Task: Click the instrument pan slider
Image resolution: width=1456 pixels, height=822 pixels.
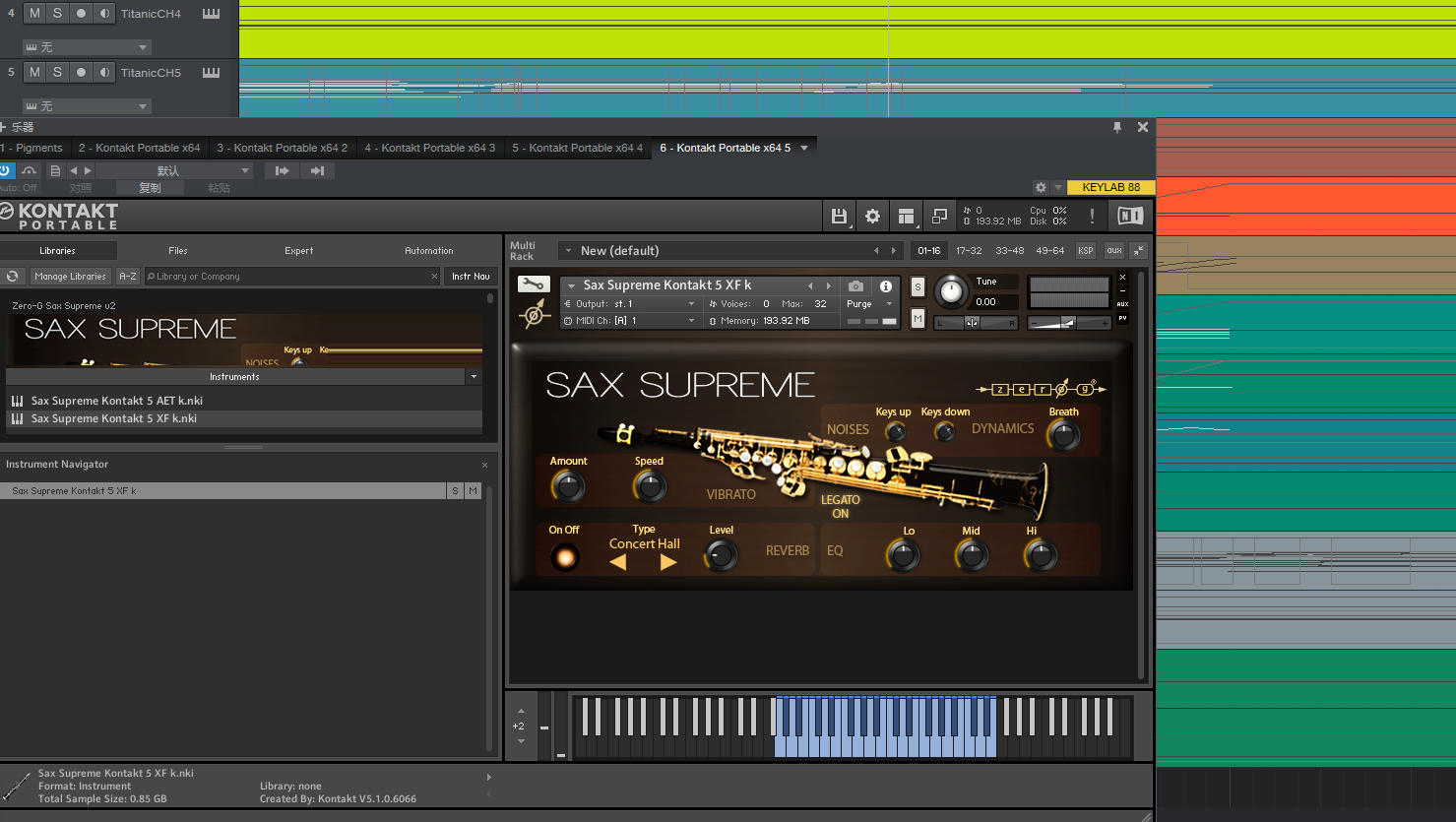Action: [x=976, y=323]
